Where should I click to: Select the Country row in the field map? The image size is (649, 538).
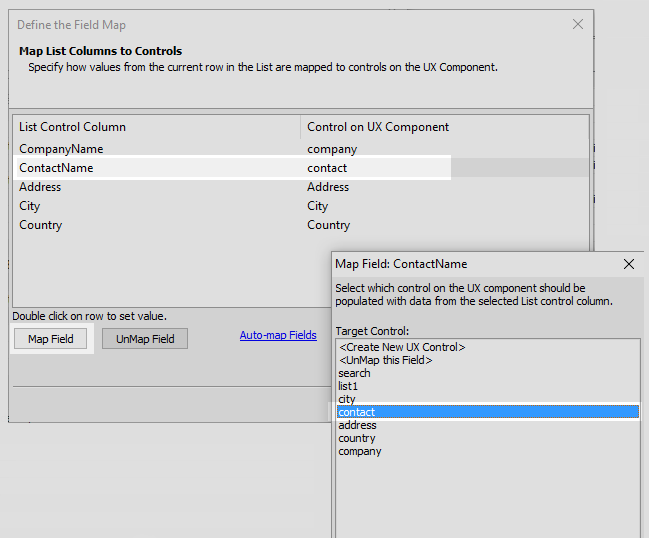pos(301,225)
